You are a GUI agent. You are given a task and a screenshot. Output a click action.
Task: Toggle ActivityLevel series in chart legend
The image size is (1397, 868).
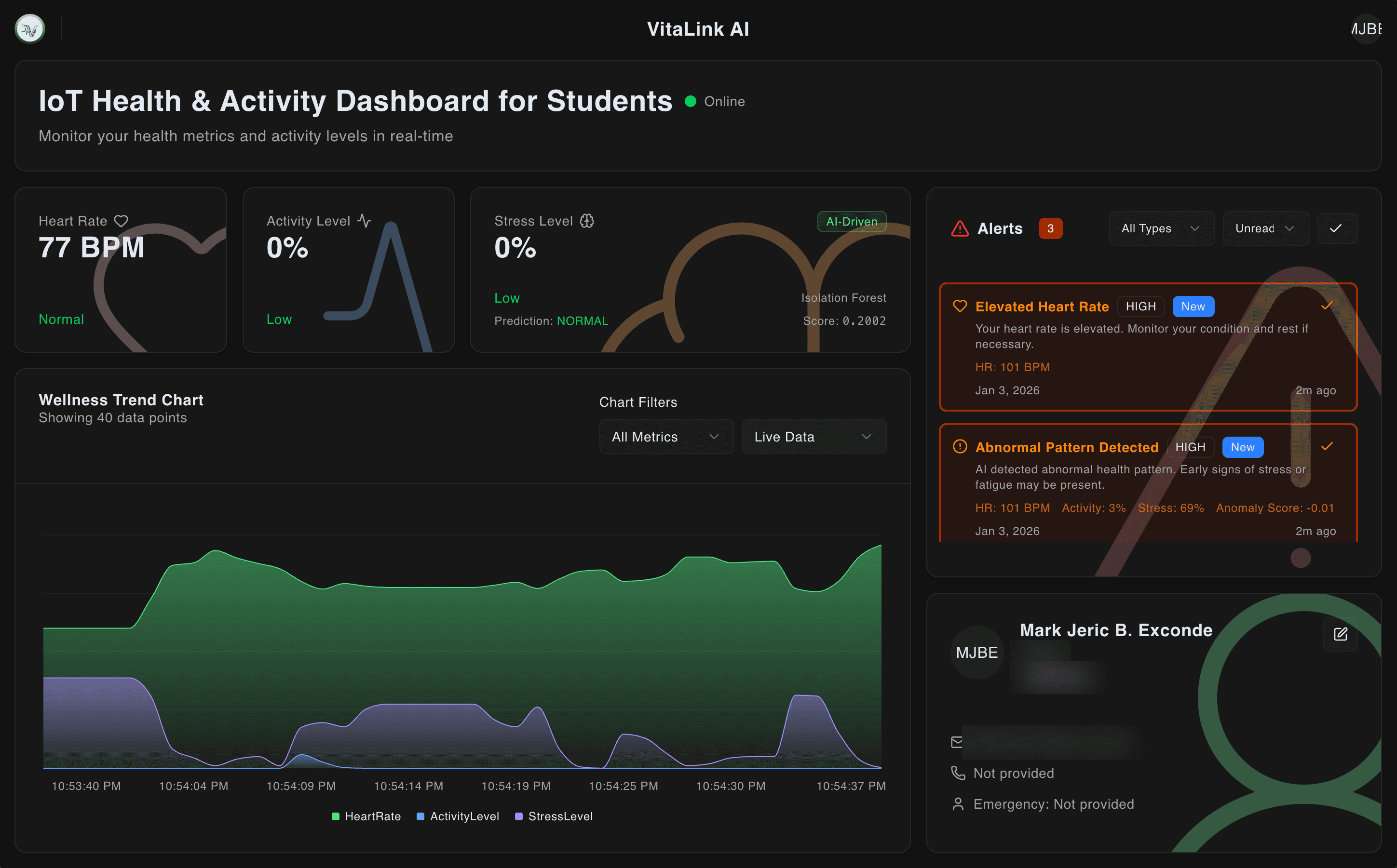coord(458,816)
